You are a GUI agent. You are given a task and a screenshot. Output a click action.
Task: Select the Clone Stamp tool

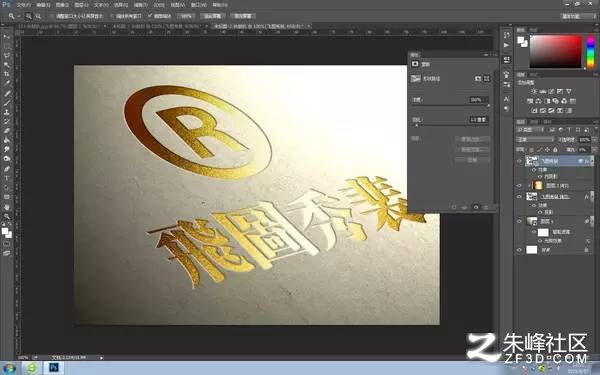pyautogui.click(x=7, y=112)
